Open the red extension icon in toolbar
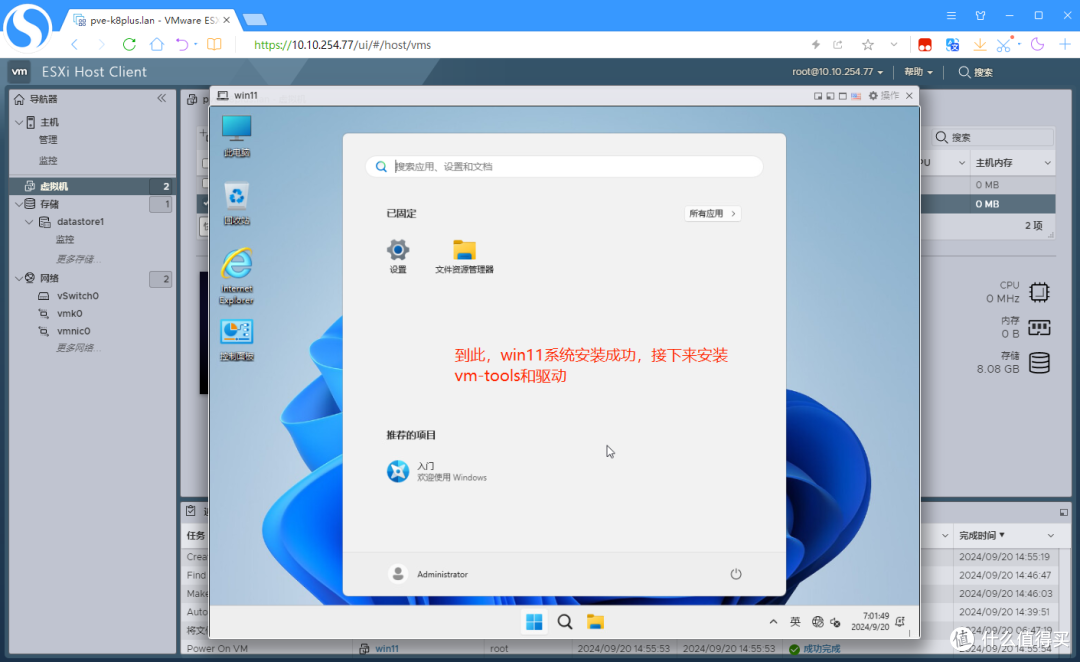This screenshot has height=662, width=1080. pyautogui.click(x=925, y=45)
